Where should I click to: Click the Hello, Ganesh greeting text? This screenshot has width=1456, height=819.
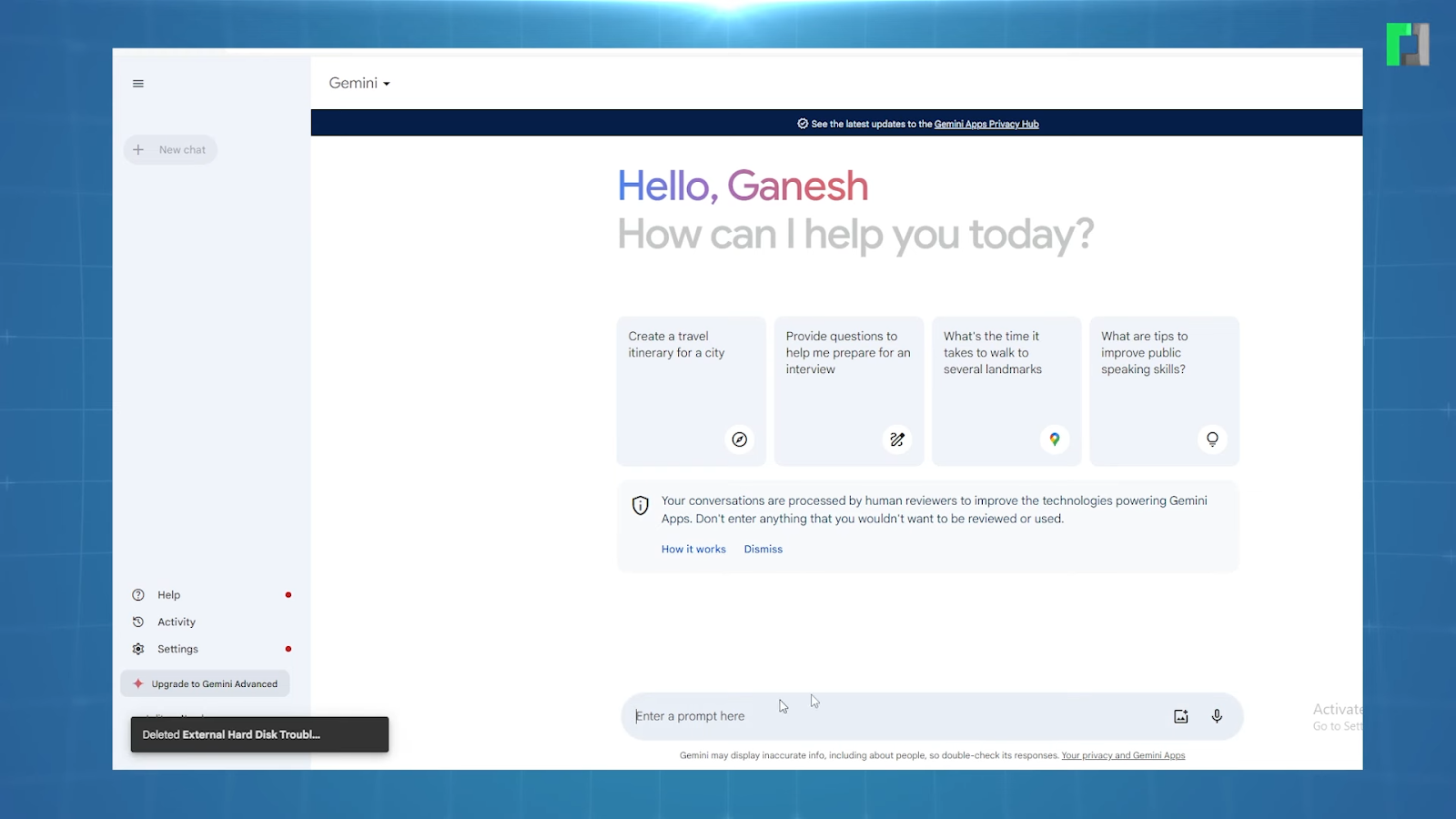[743, 187]
